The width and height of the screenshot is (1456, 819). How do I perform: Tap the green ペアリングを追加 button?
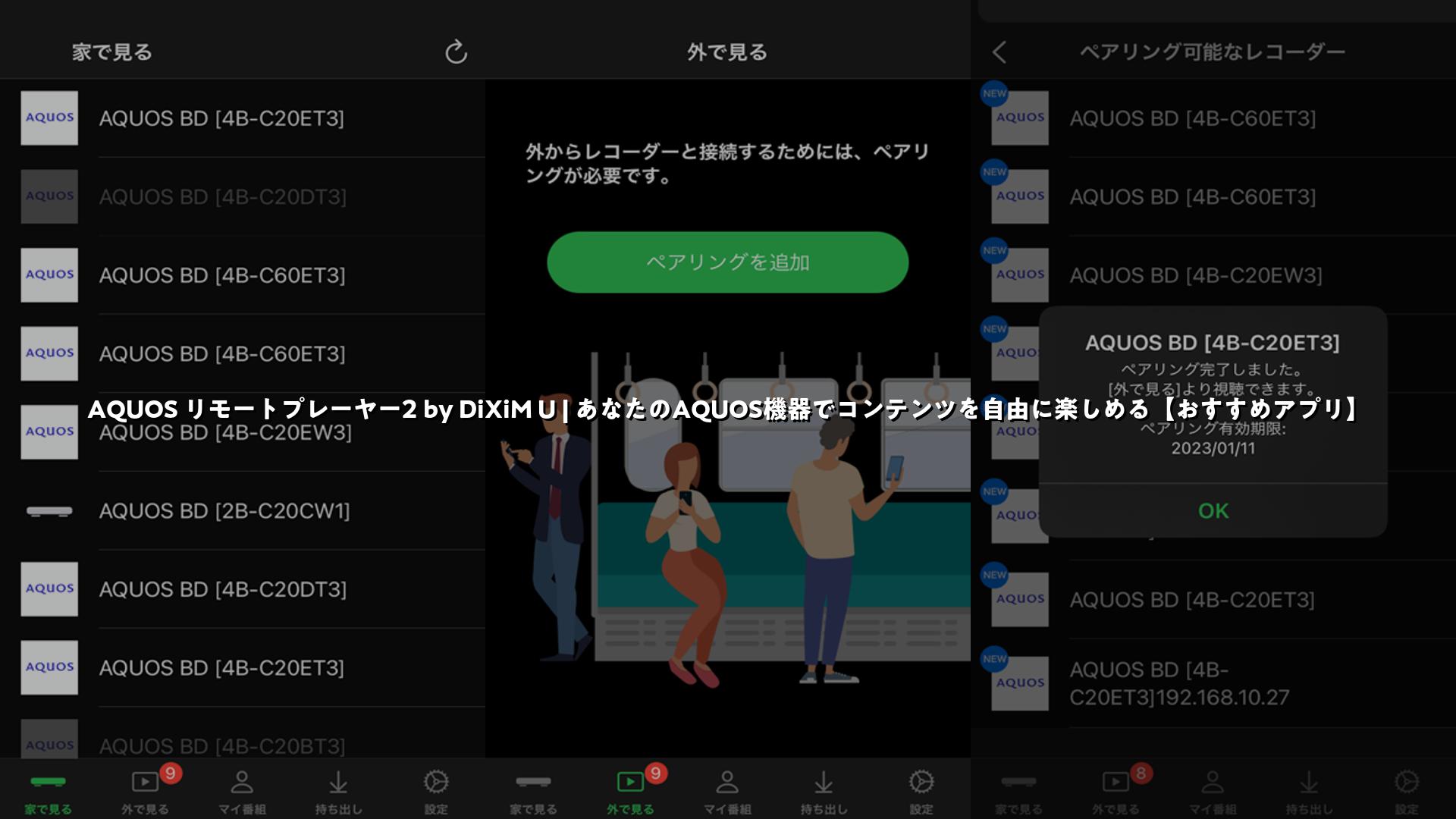(727, 262)
